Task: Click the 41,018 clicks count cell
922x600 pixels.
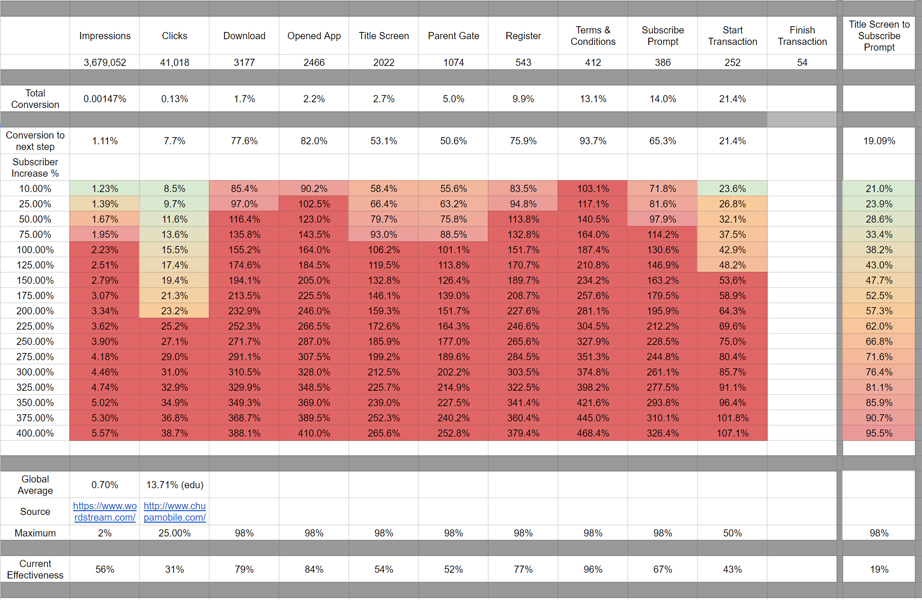Action: pos(175,62)
